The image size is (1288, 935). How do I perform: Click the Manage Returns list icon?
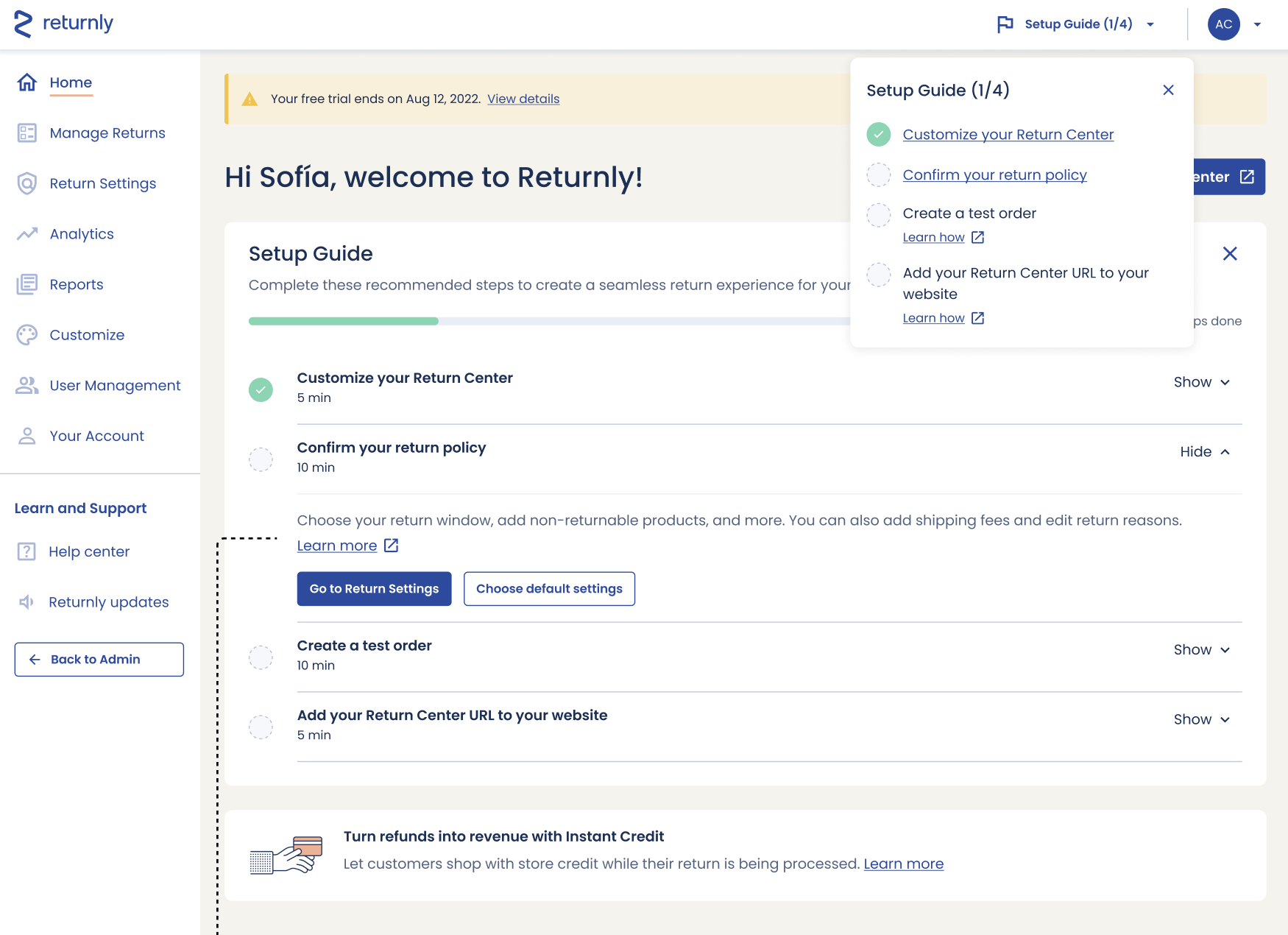pos(27,133)
